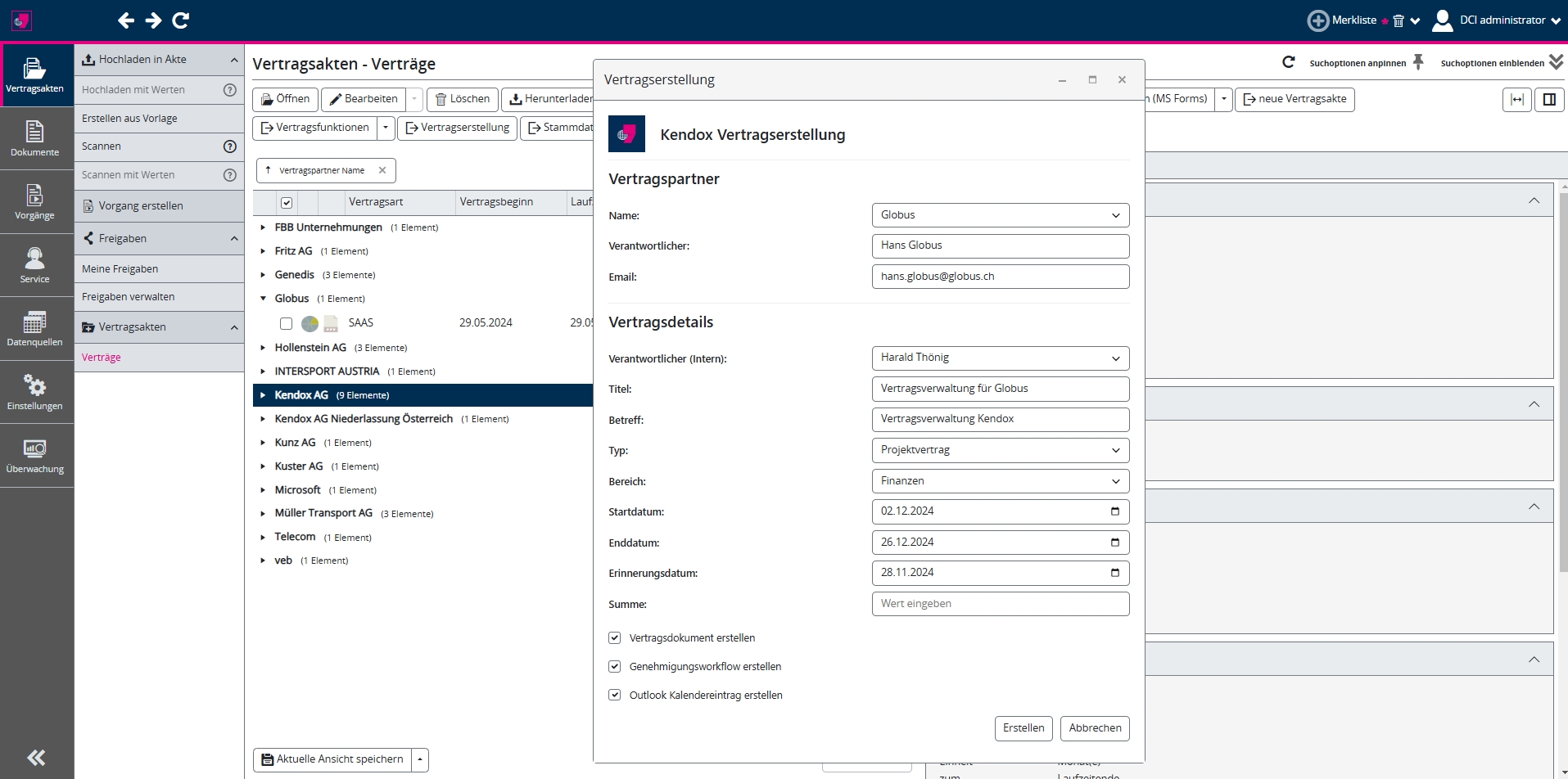Click the Email input field

1001,277
